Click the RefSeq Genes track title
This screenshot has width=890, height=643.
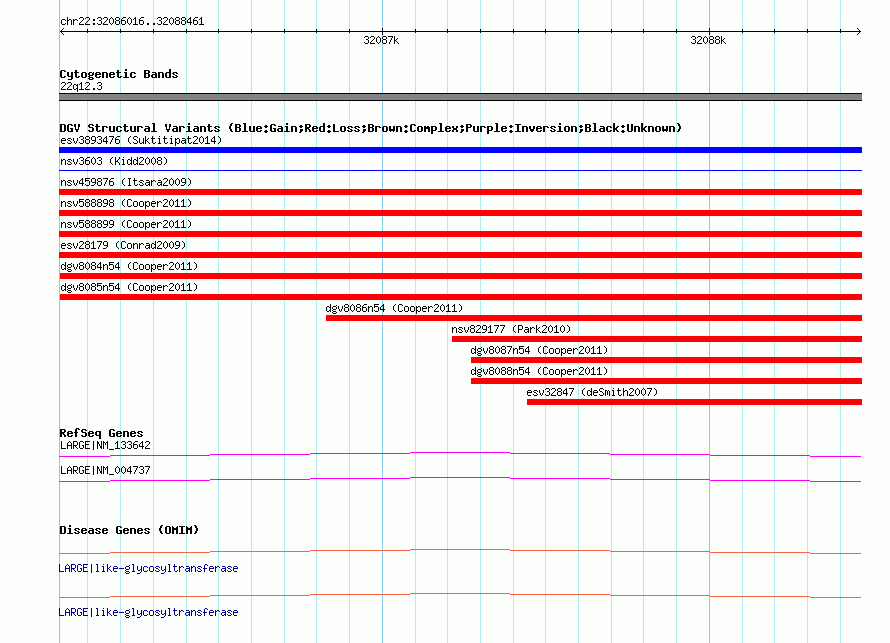point(101,433)
